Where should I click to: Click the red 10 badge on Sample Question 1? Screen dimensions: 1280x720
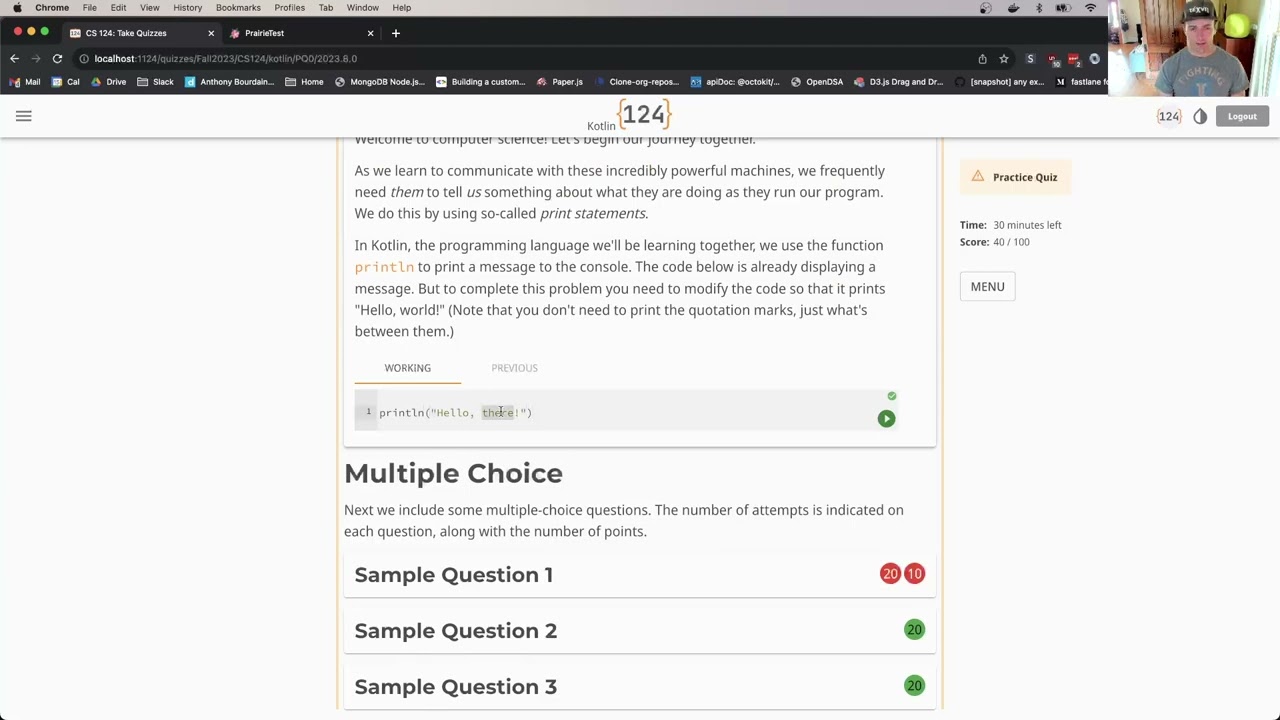914,574
